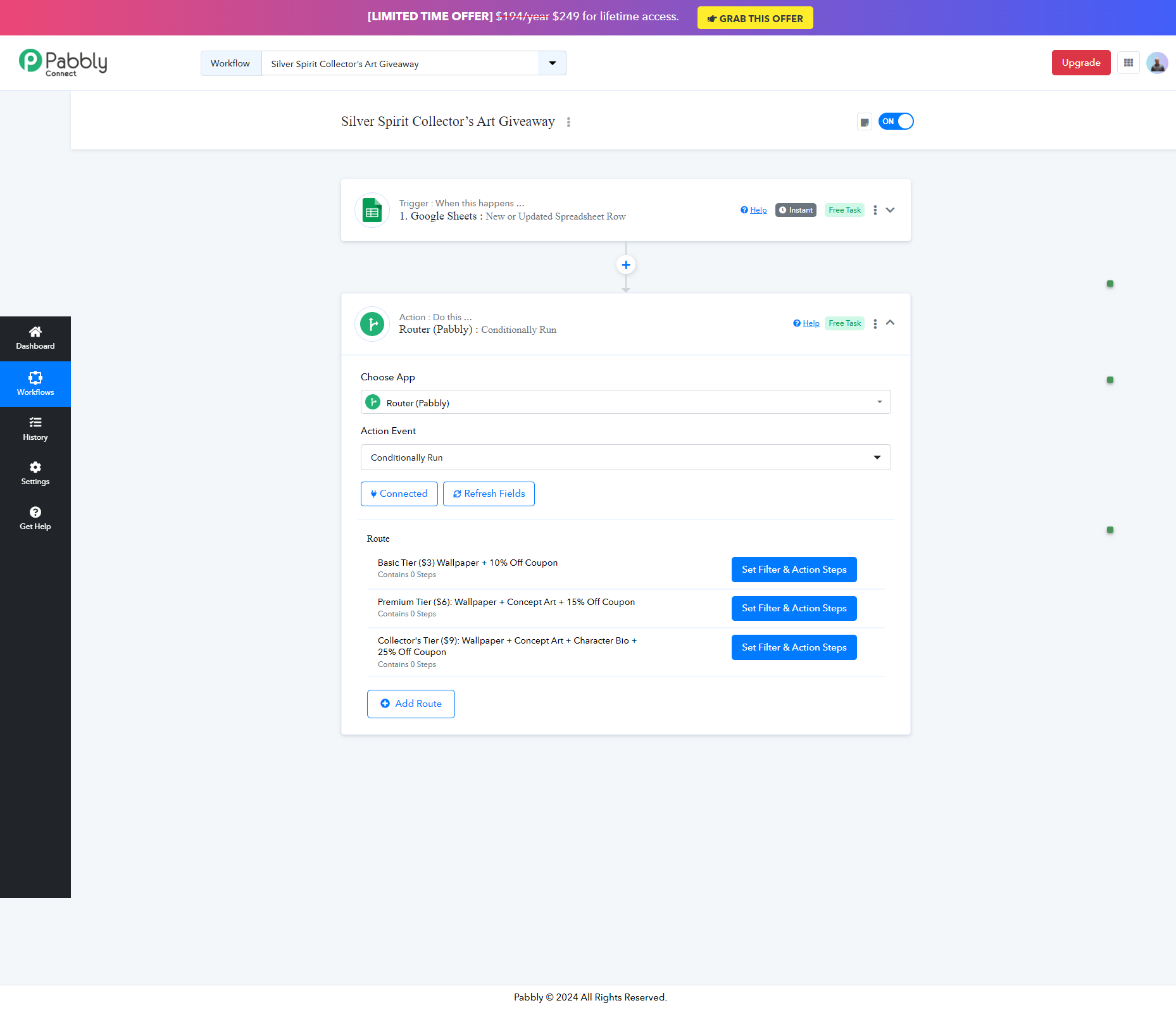Toggle the workflow ON switch
Viewport: 1176px width, 1010px height.
pyautogui.click(x=896, y=122)
